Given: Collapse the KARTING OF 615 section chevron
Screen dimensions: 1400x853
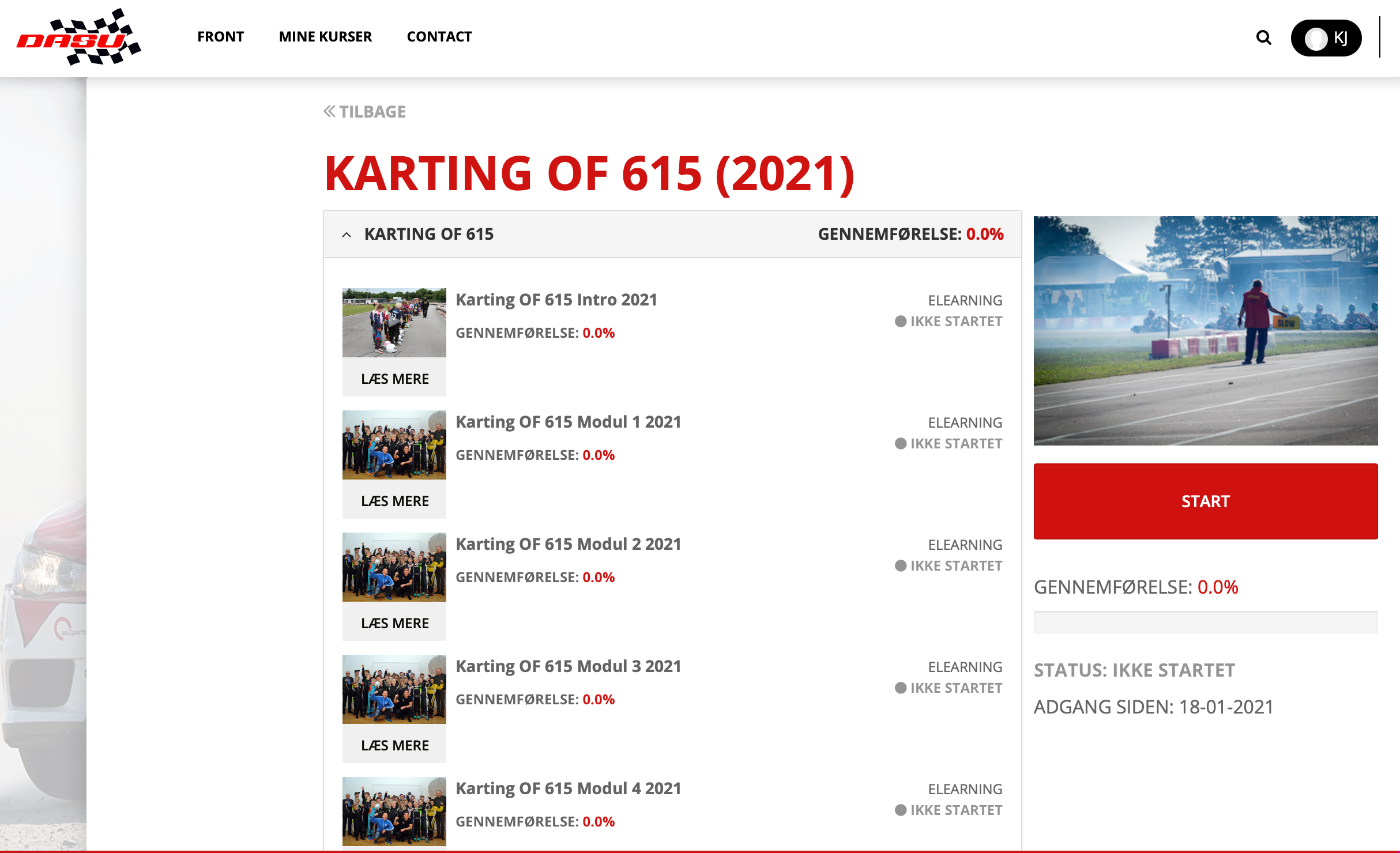Looking at the screenshot, I should (347, 235).
